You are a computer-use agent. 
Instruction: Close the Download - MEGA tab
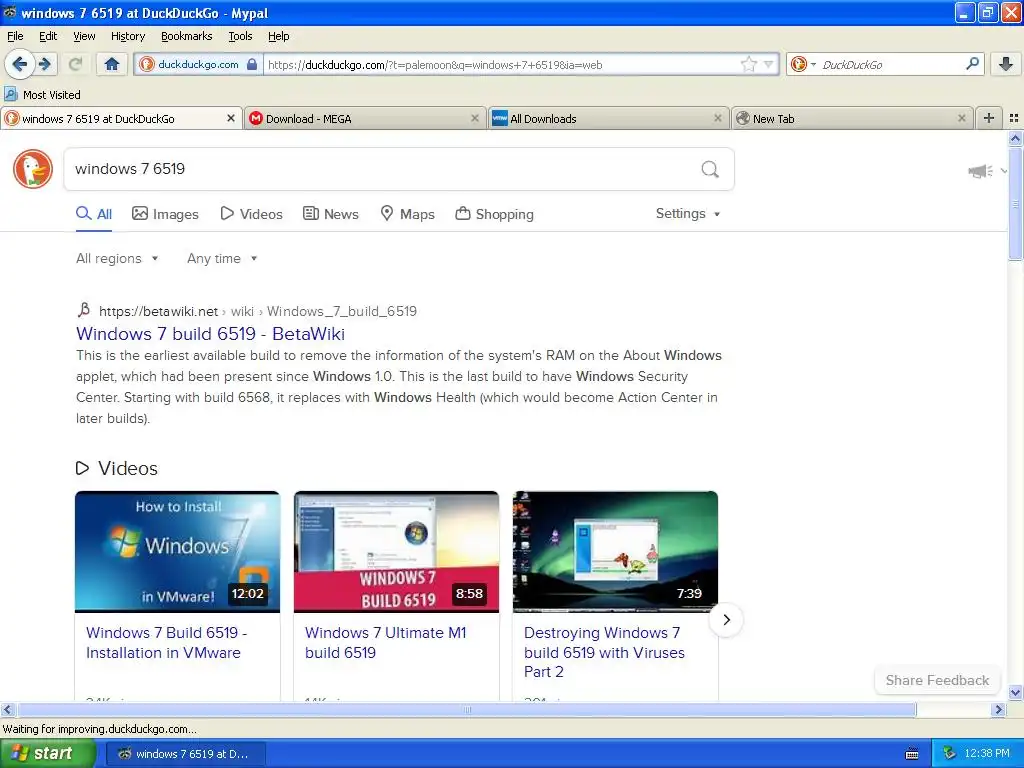(475, 118)
